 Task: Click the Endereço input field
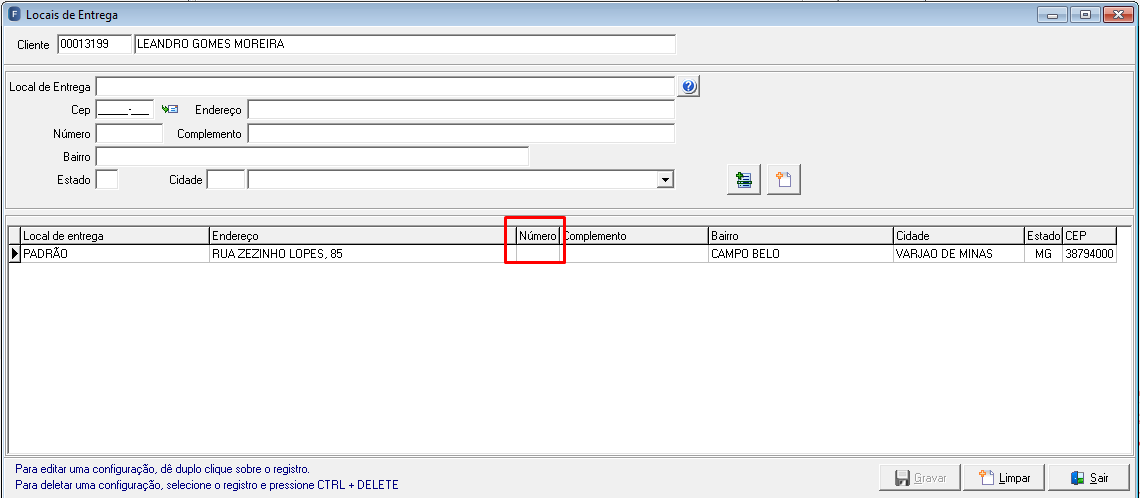point(461,110)
